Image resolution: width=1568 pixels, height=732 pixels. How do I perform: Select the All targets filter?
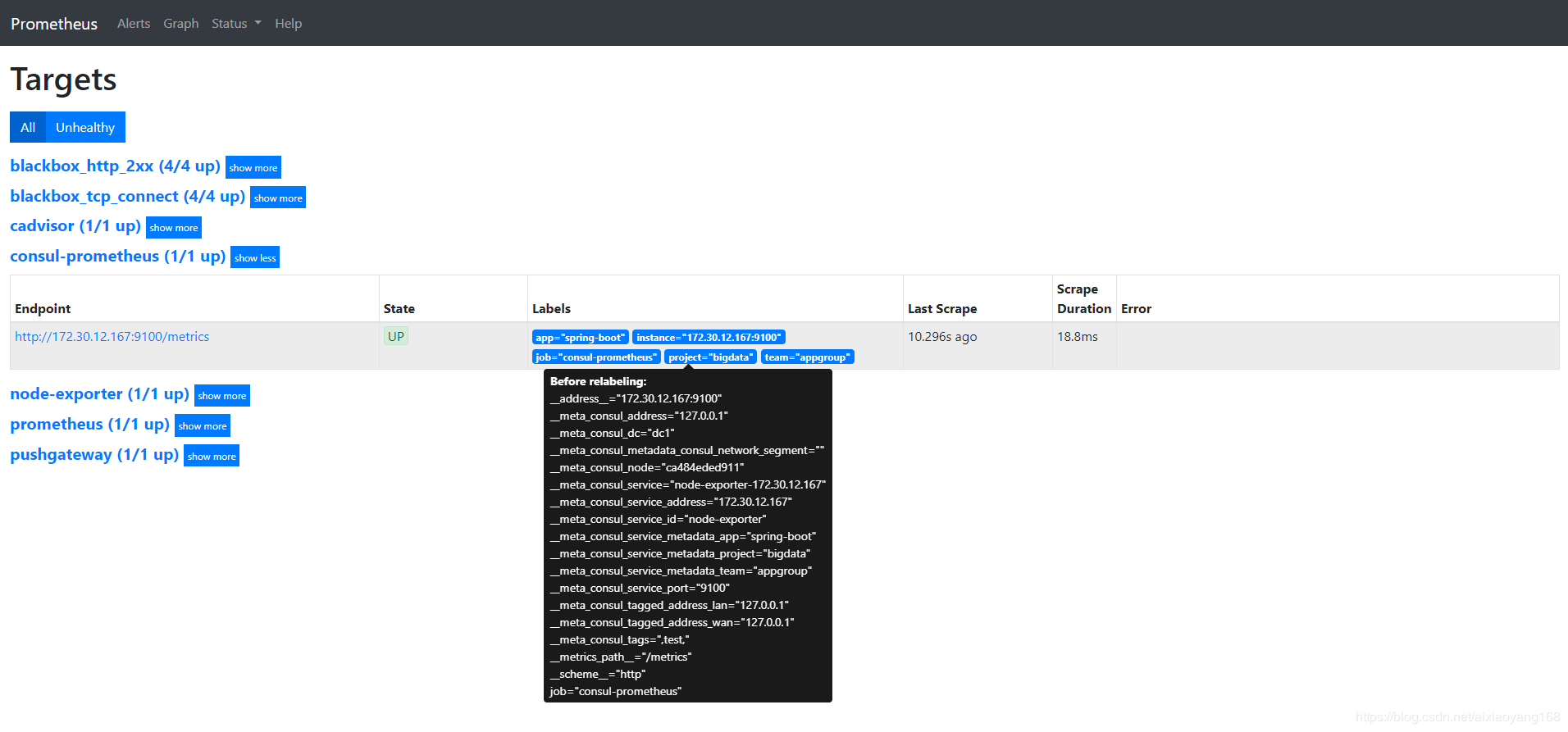pos(28,127)
